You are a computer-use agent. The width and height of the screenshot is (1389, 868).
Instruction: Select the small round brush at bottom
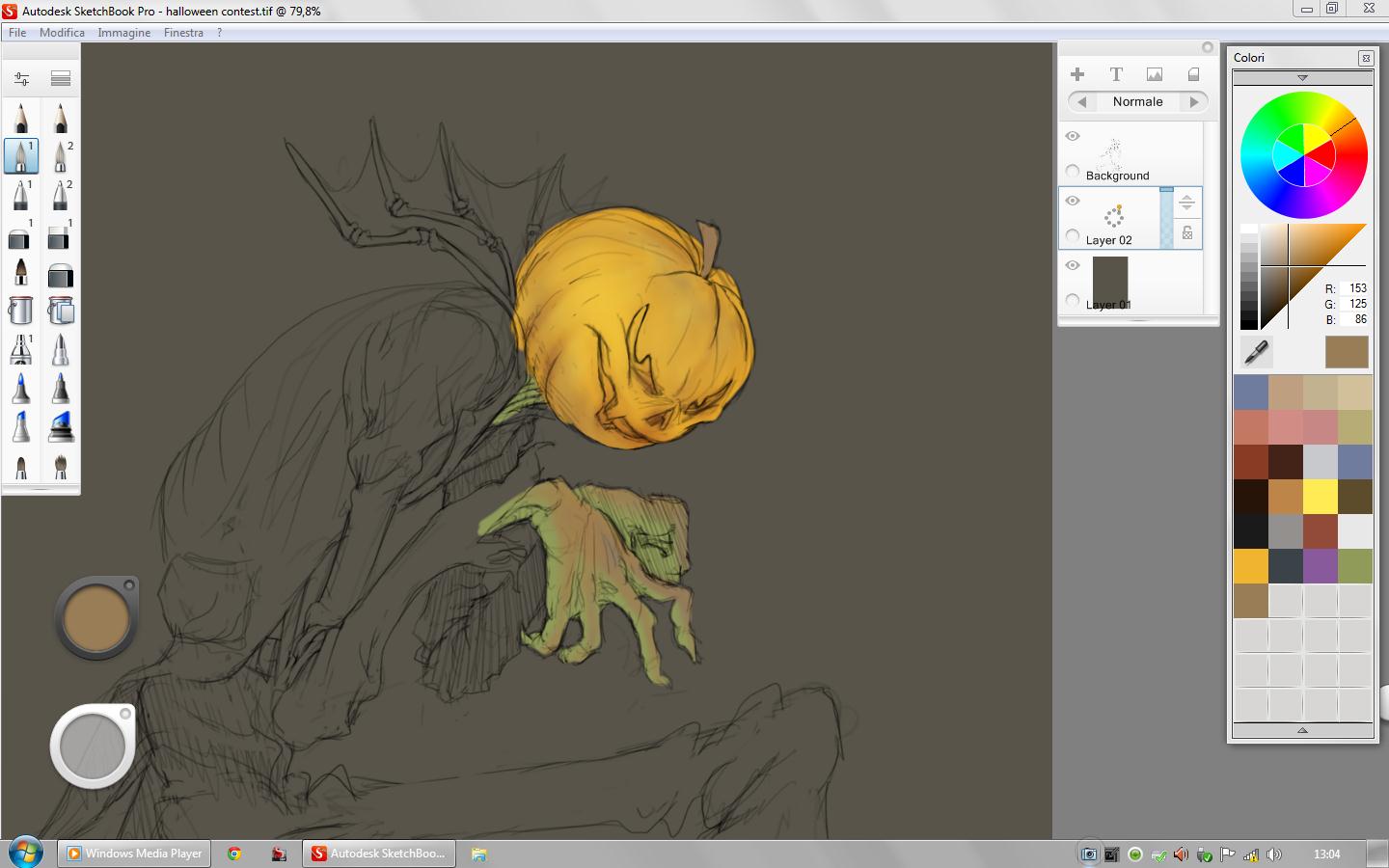pyautogui.click(x=21, y=466)
